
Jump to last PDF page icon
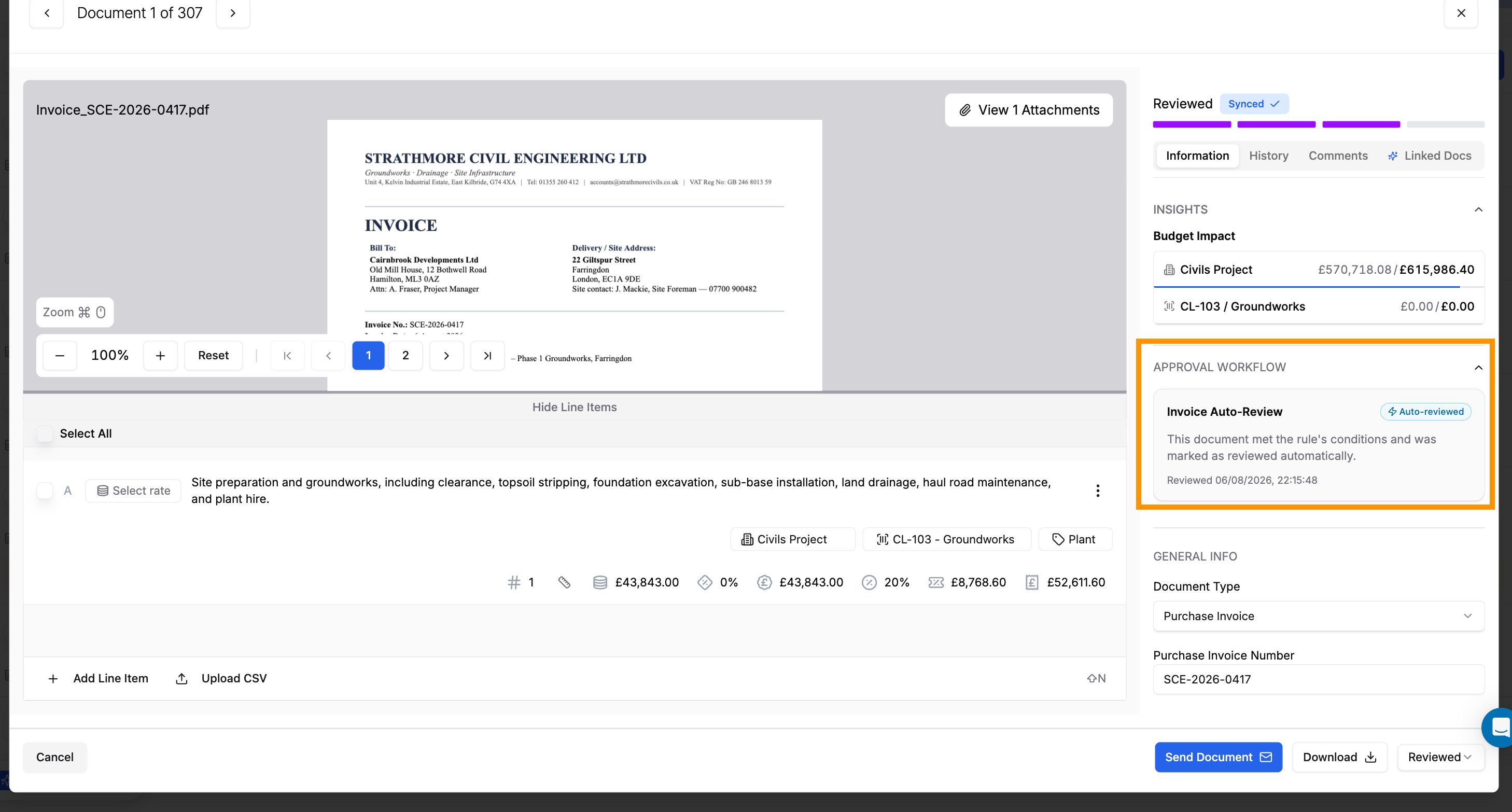(x=488, y=355)
